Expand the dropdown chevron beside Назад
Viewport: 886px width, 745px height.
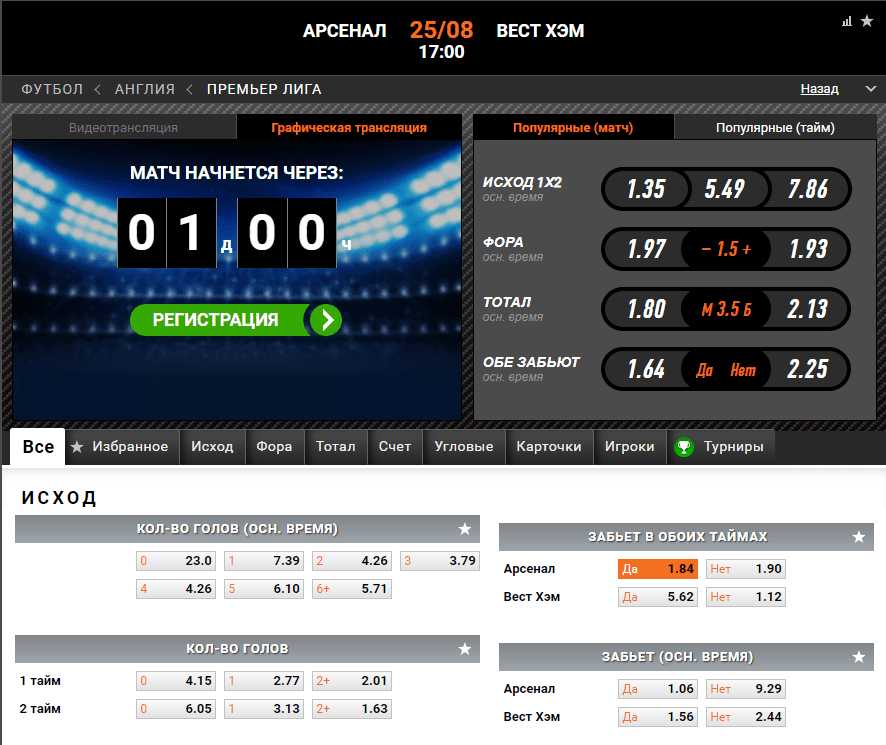tap(871, 89)
